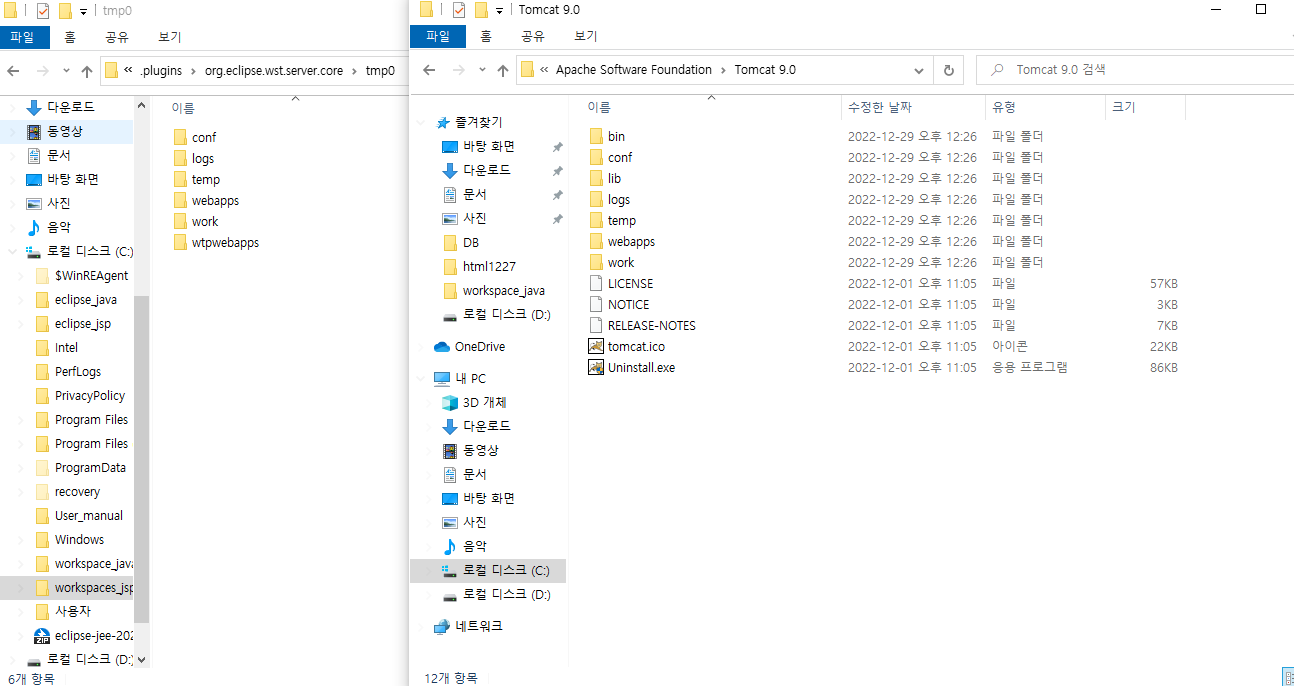Open the bin folder in Tomcat 9.0 window
The height and width of the screenshot is (686, 1294).
pyautogui.click(x=616, y=136)
